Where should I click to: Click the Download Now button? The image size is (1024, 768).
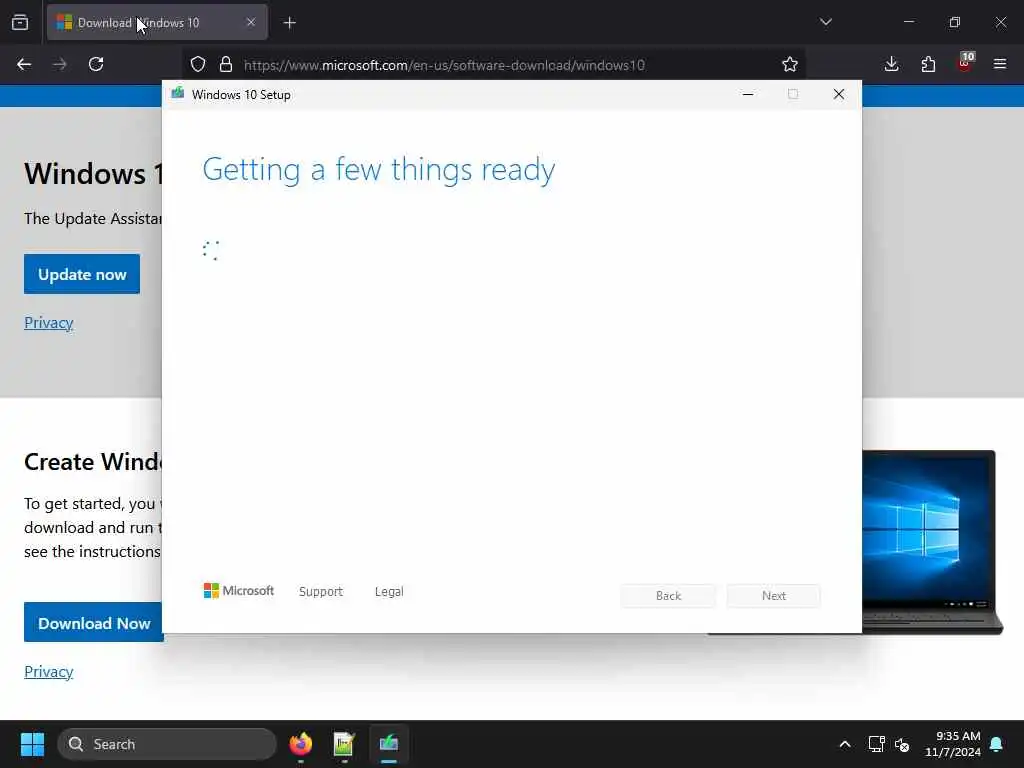pos(93,622)
